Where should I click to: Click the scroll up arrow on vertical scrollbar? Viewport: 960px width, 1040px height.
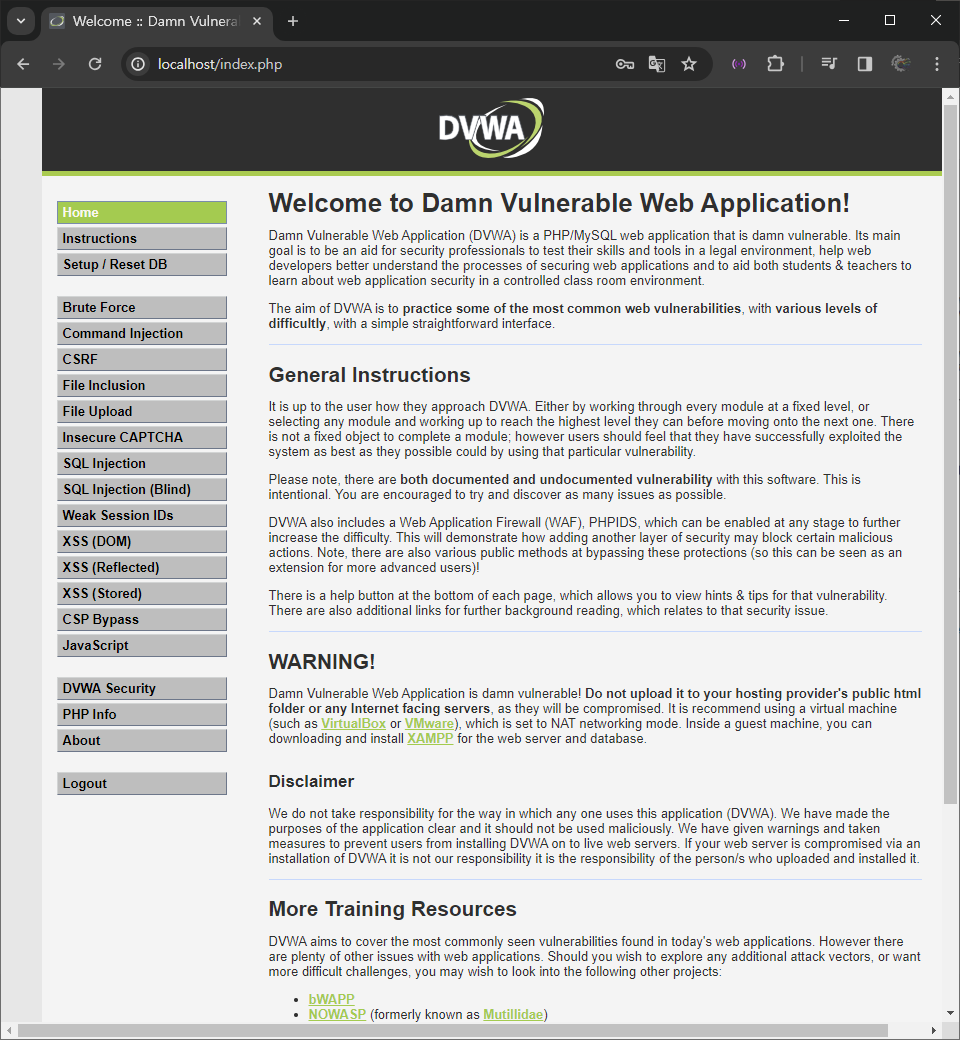[950, 97]
